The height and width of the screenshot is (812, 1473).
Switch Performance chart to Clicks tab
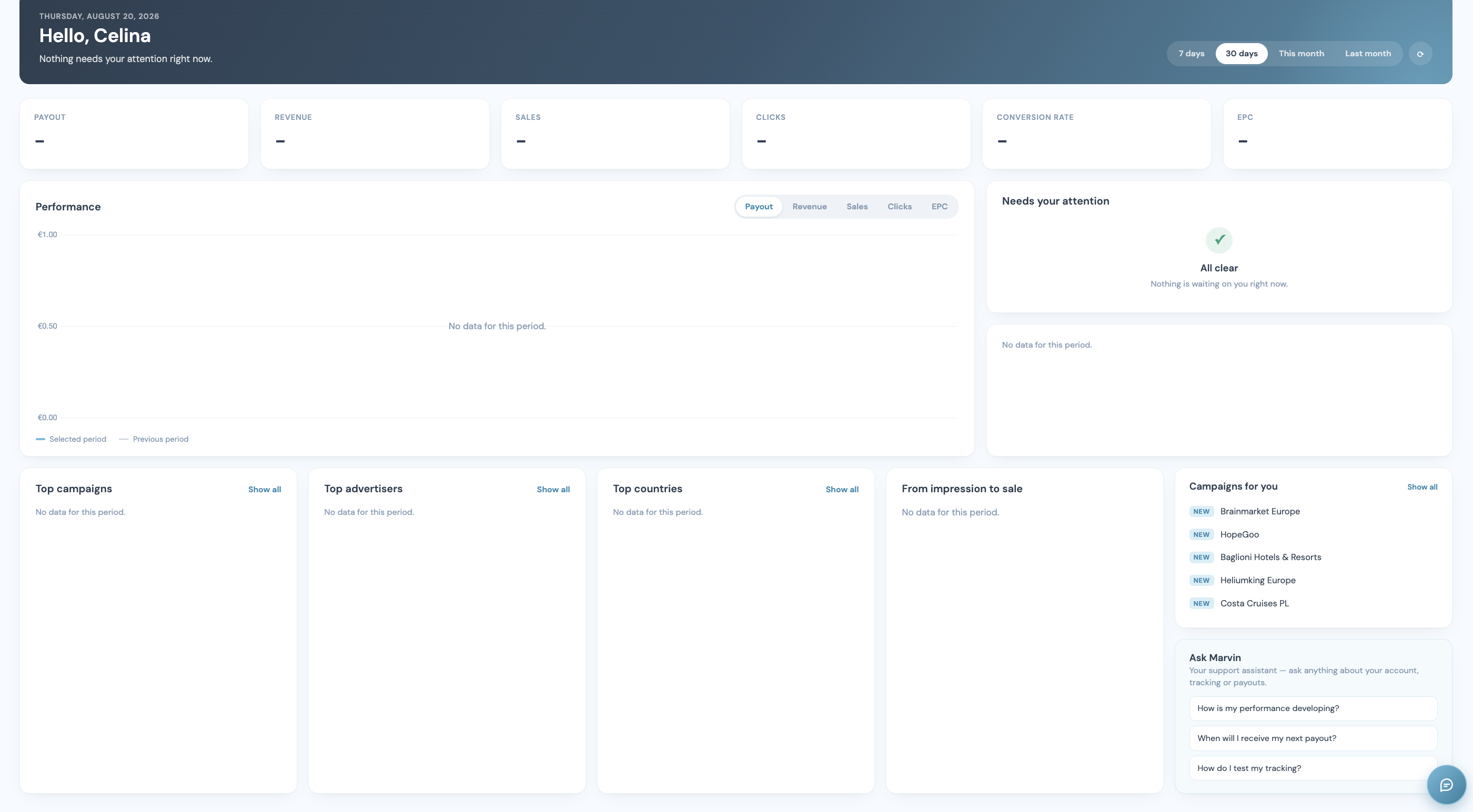(x=900, y=207)
